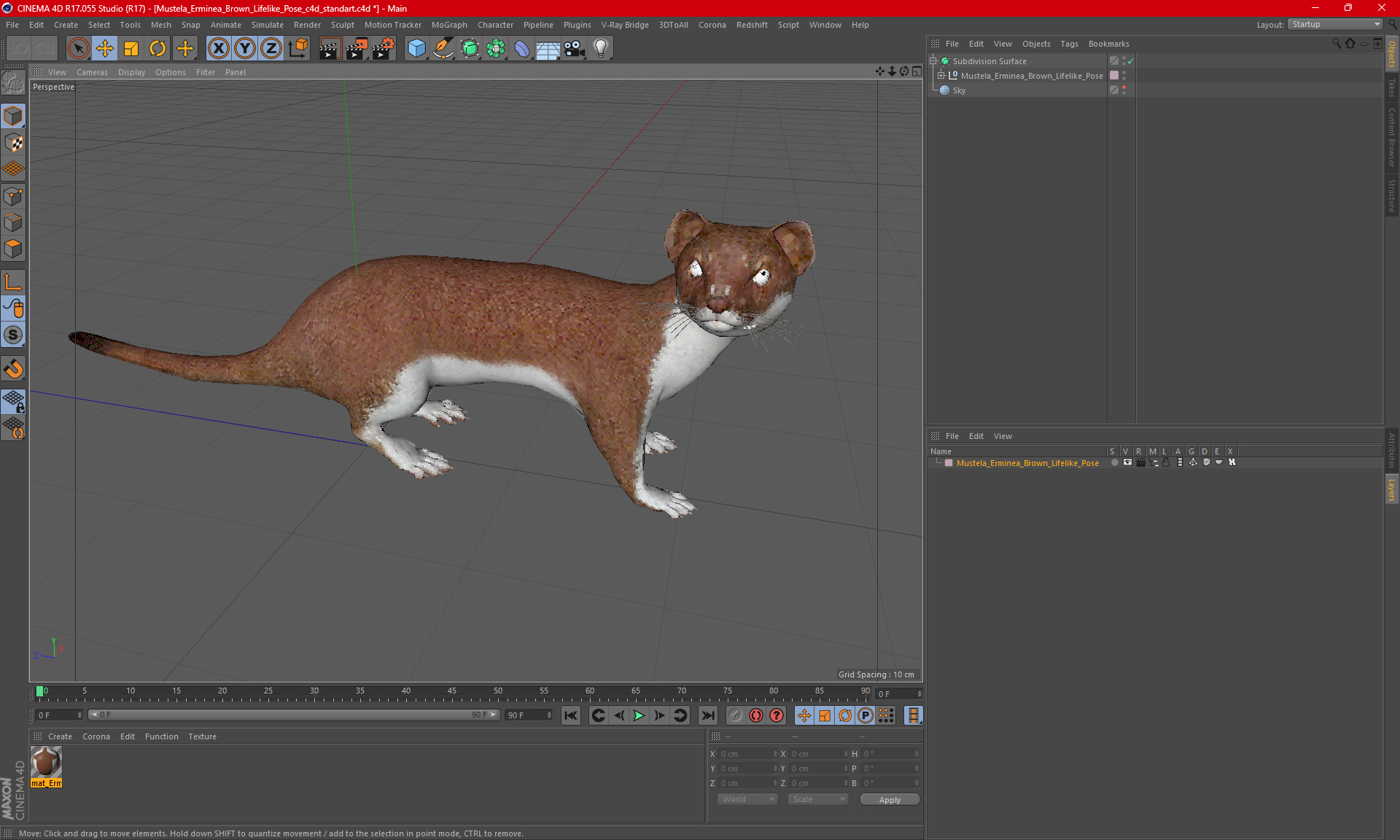Toggle Sky visibility dots
The width and height of the screenshot is (1400, 840).
(1124, 90)
